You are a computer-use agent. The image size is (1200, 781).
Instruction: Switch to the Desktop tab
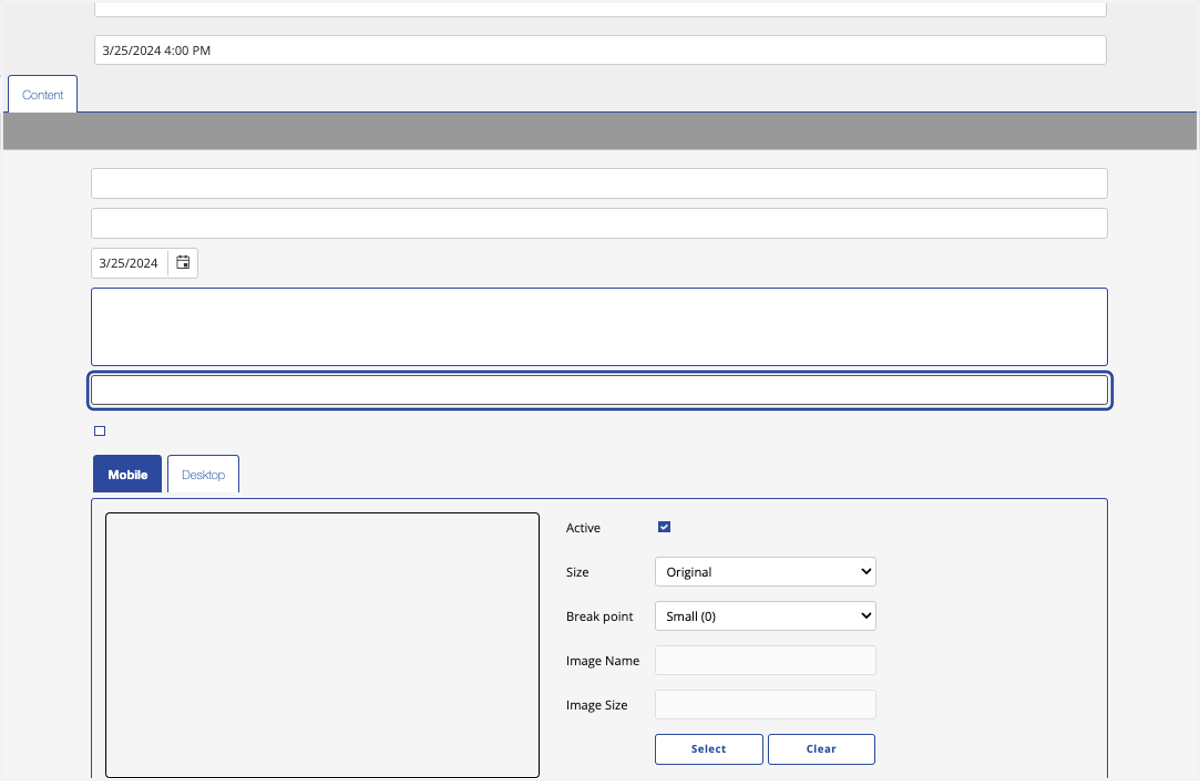[203, 474]
